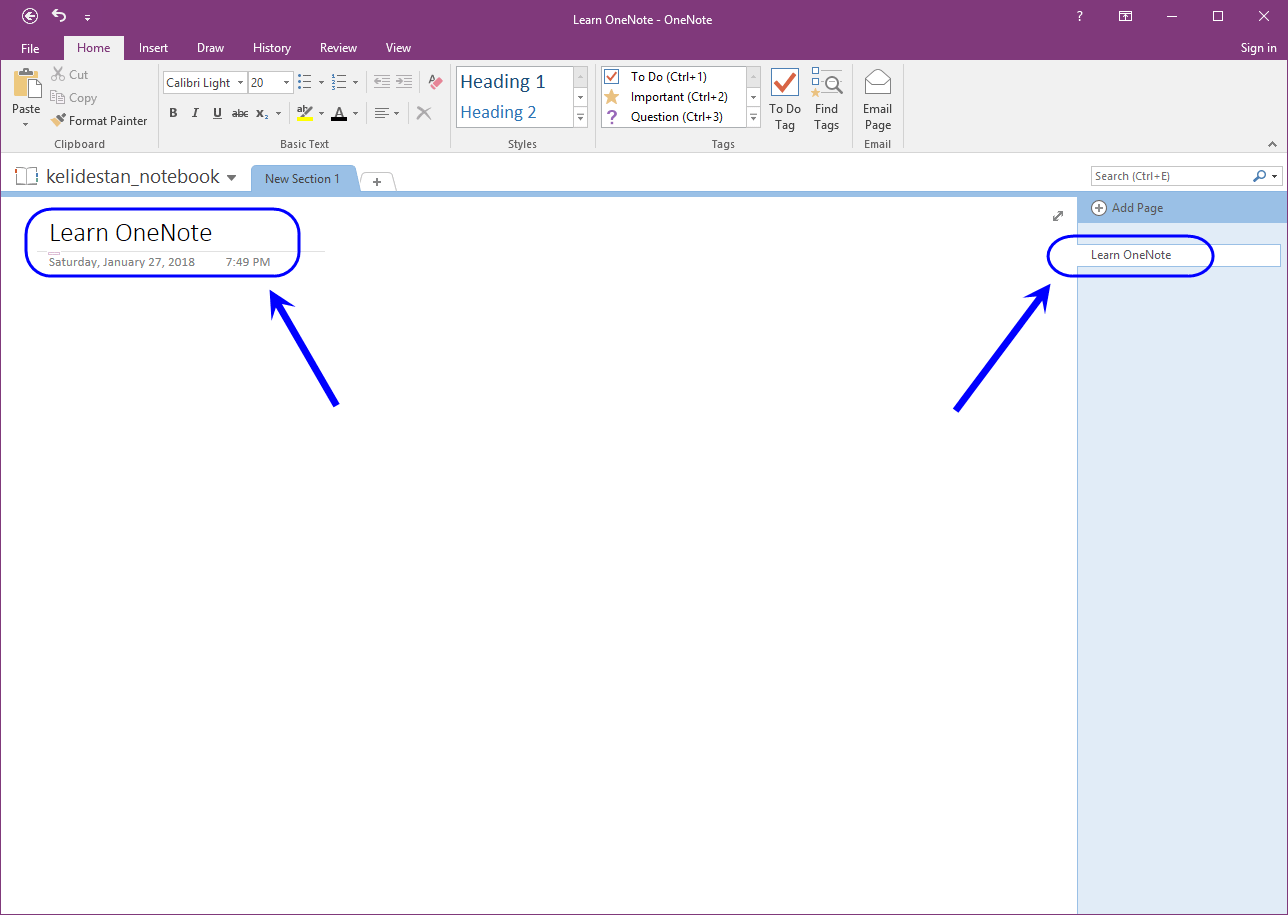Click the Increase Indent icon
This screenshot has height=915, width=1288.
(x=404, y=83)
